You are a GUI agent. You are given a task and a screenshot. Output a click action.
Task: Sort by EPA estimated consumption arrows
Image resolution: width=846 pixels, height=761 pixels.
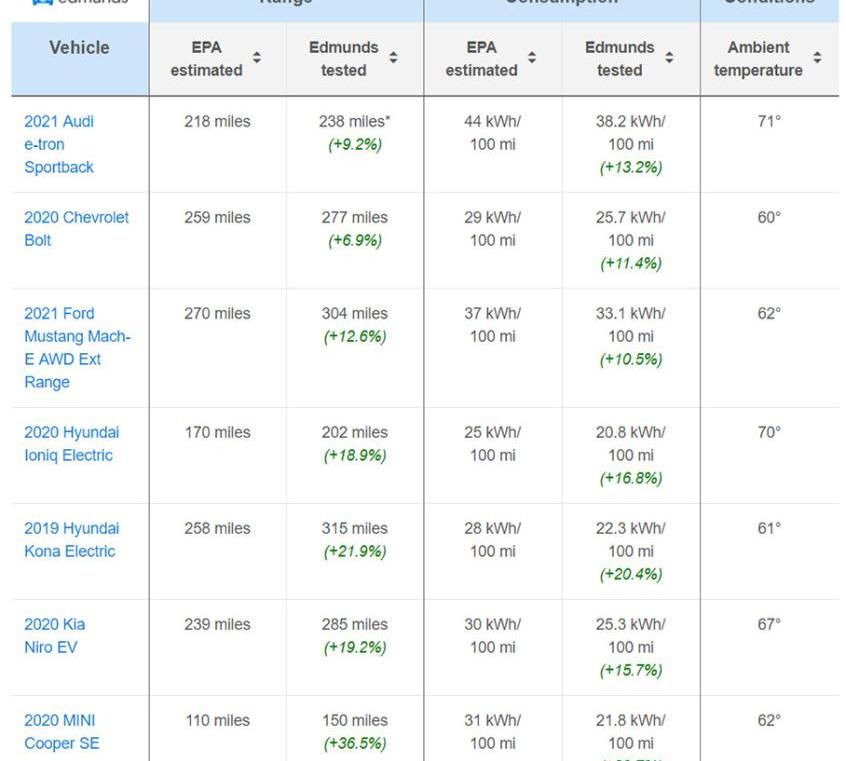pos(532,57)
